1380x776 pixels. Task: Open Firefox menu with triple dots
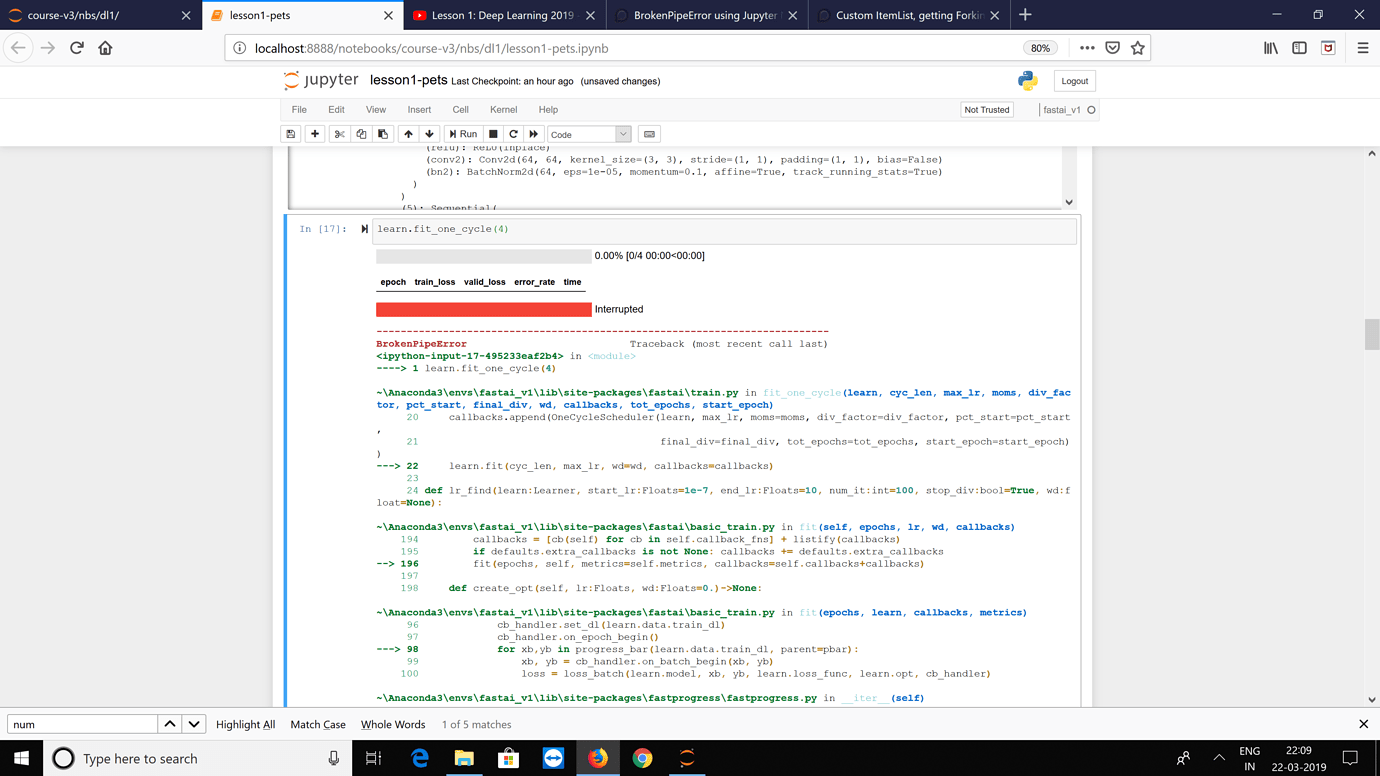click(1087, 46)
